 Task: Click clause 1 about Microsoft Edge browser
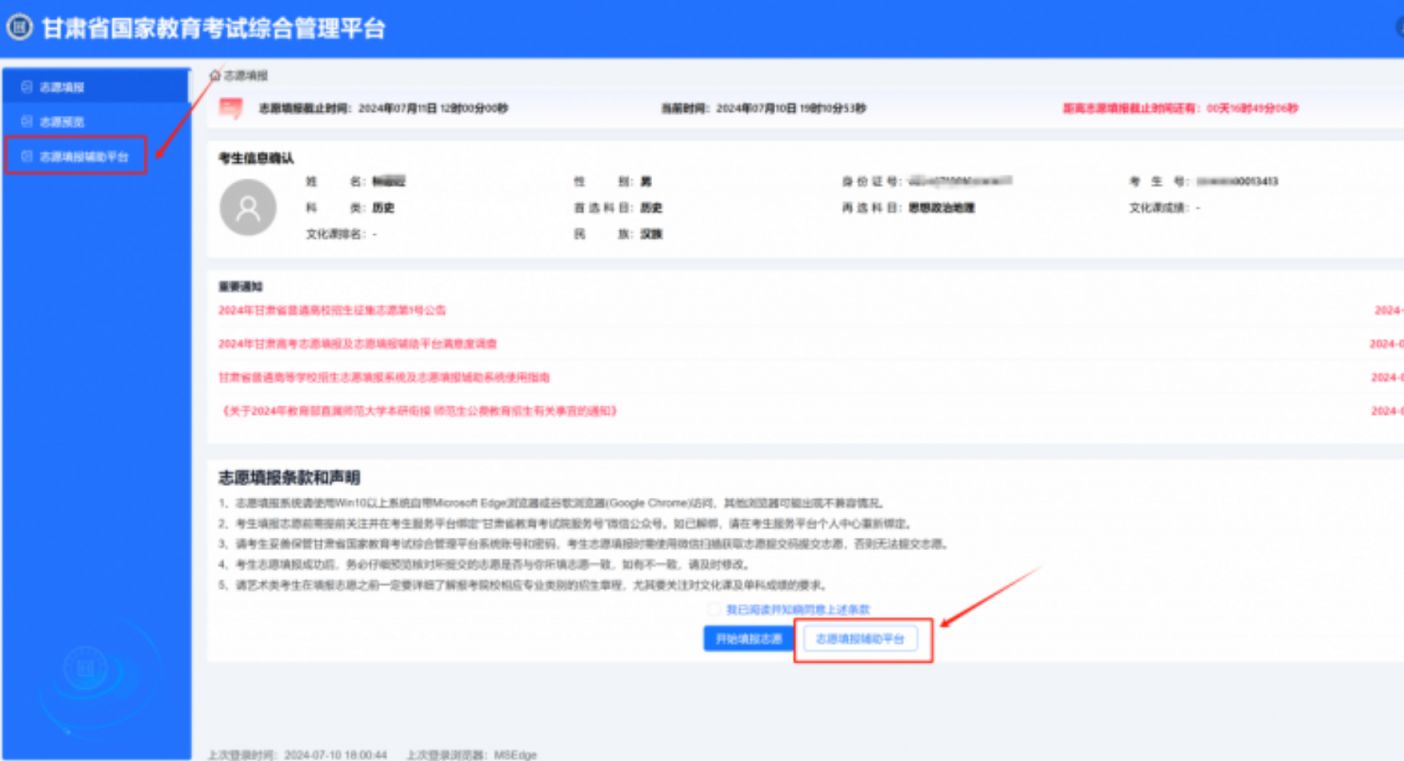tap(551, 503)
